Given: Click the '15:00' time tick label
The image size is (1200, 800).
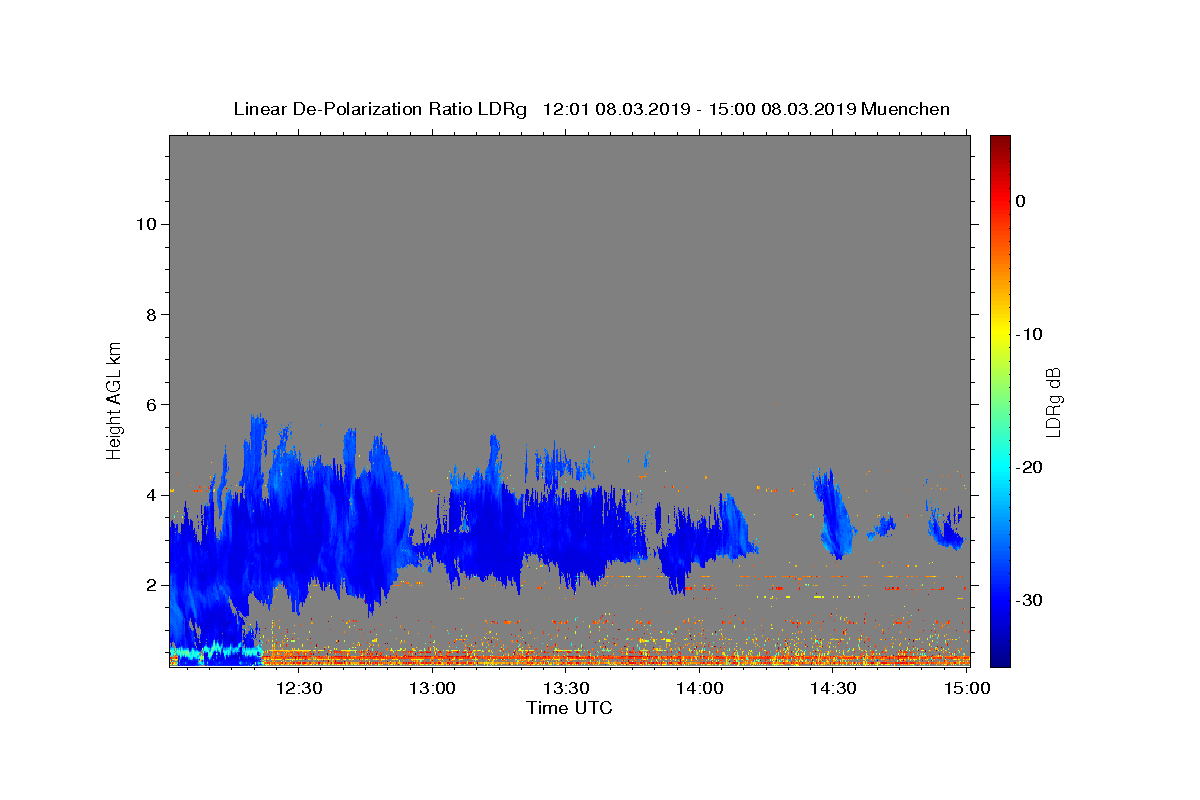Looking at the screenshot, I should point(967,689).
